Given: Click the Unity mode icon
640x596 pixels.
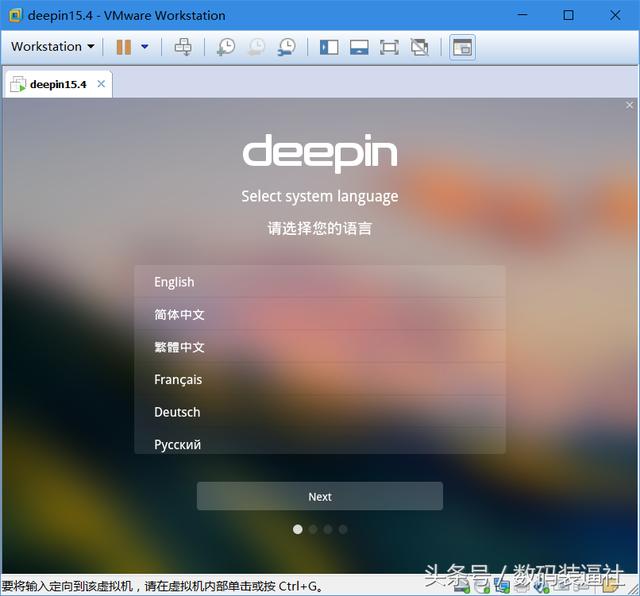Looking at the screenshot, I should click(x=420, y=47).
